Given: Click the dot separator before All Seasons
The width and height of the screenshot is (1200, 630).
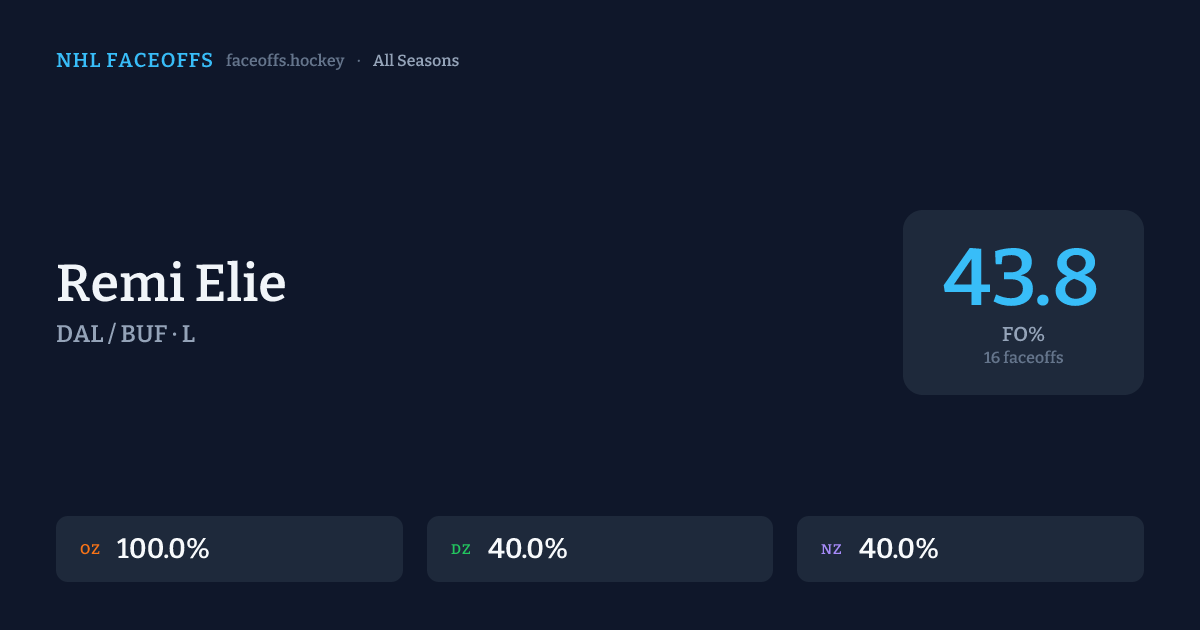Looking at the screenshot, I should (x=359, y=61).
